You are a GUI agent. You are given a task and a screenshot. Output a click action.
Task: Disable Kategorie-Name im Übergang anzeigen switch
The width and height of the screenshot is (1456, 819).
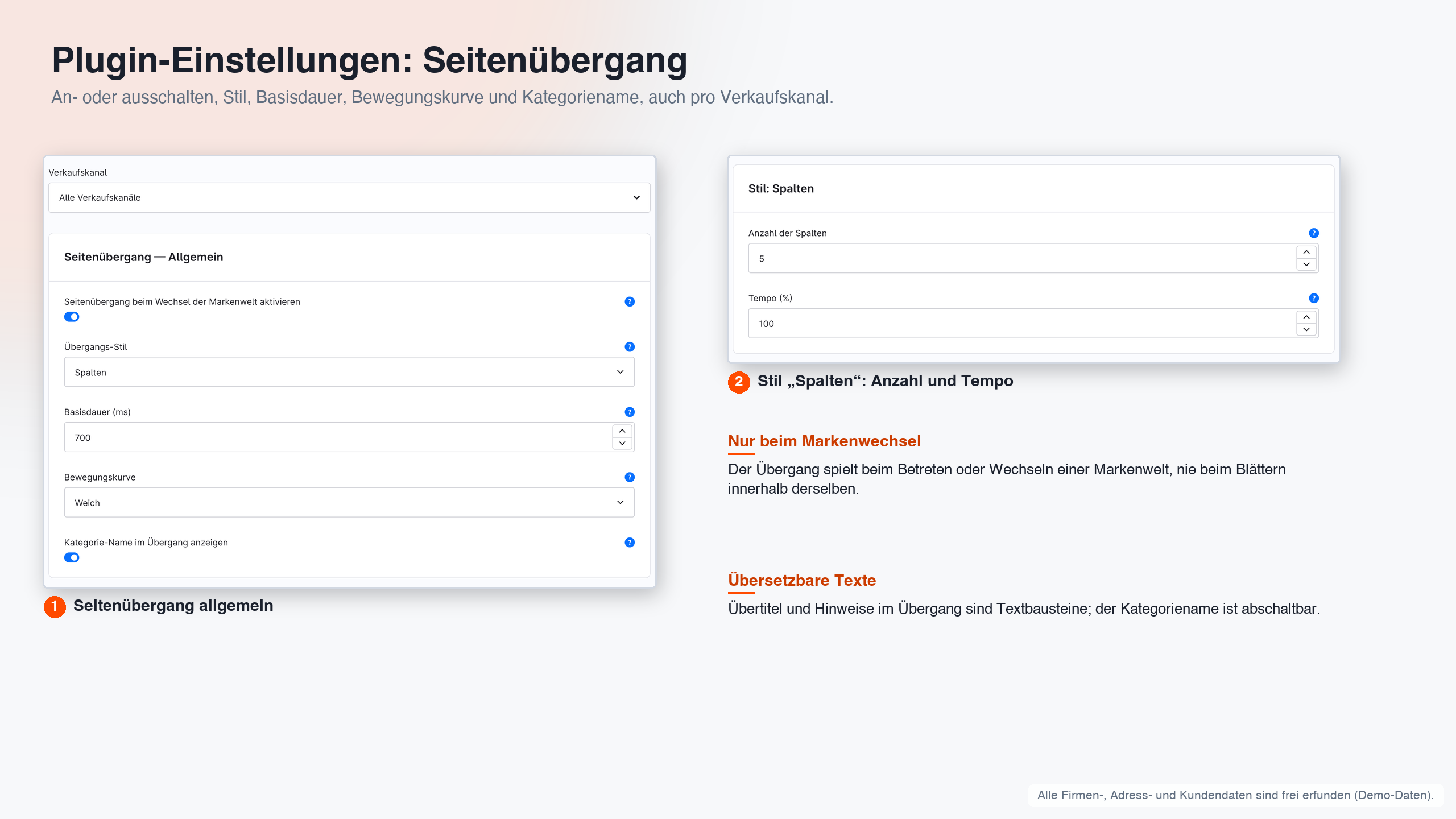(72, 557)
